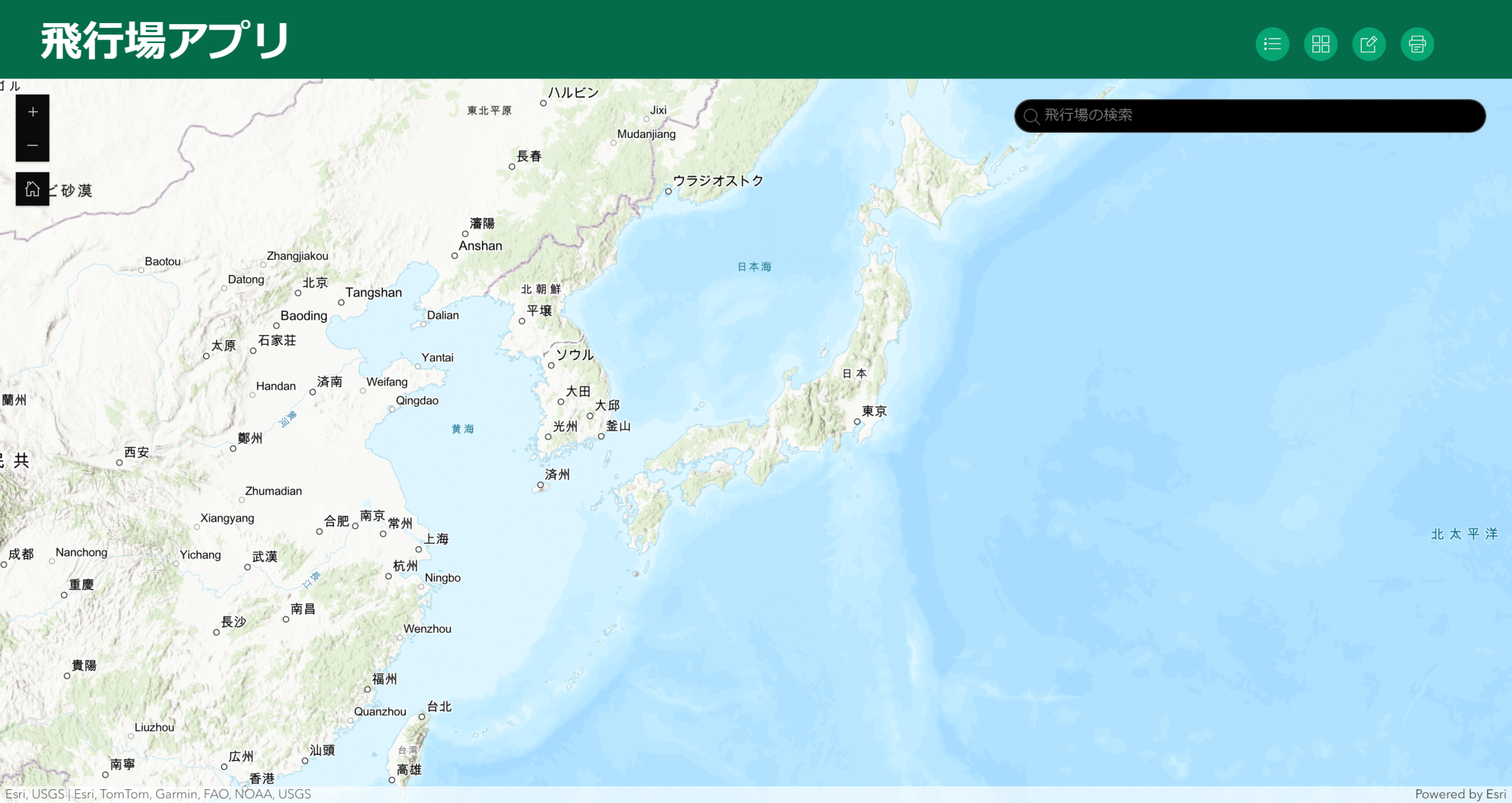Click the magnifier icon in search bar
Screen dimensions: 1512x803
point(1031,116)
